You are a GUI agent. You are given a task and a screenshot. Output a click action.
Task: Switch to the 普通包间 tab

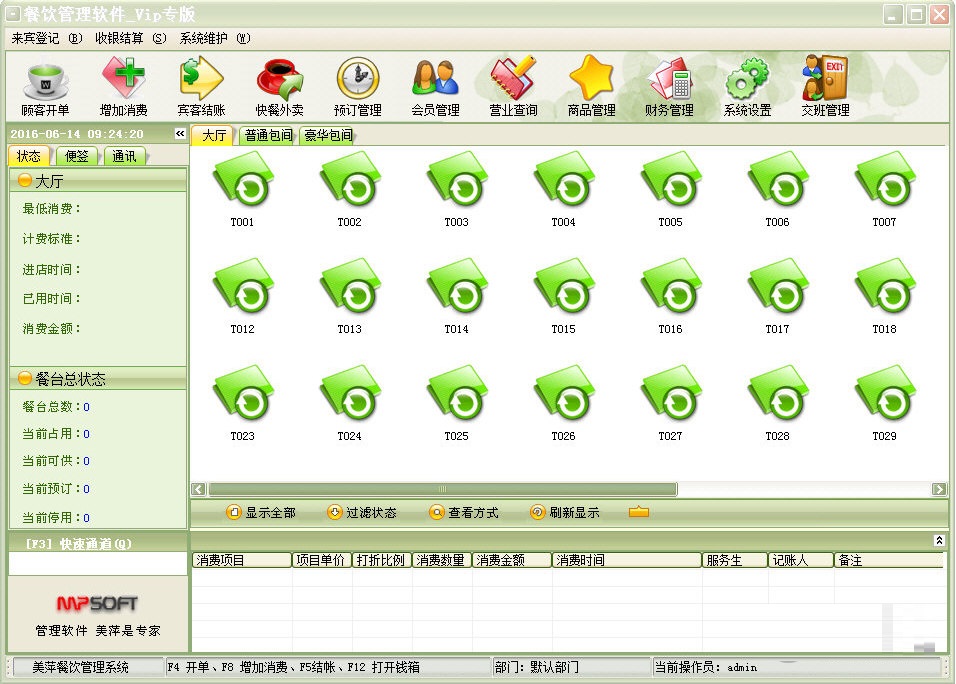(266, 134)
